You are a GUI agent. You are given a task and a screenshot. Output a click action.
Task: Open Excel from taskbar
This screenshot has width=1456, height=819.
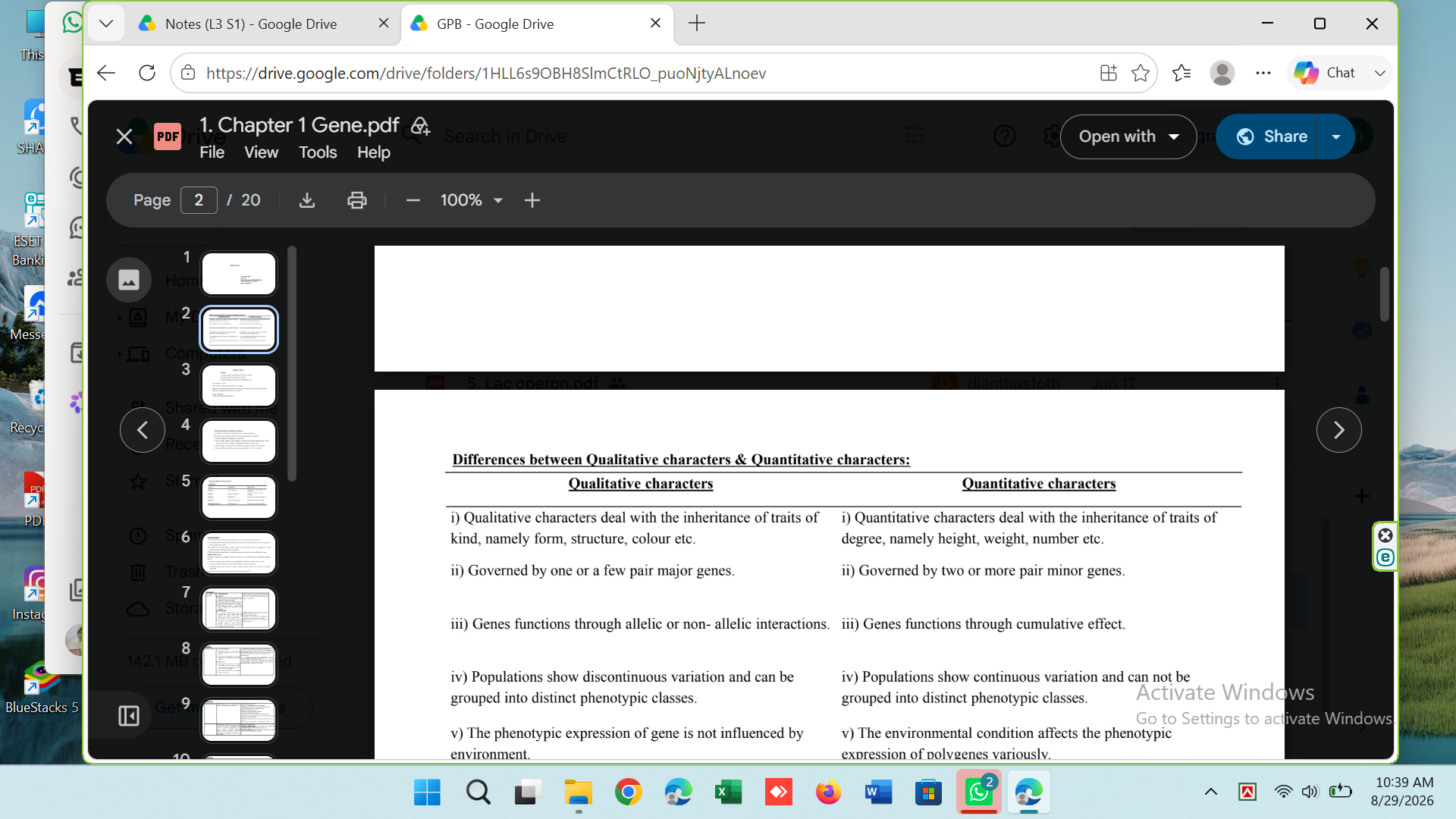pos(728,792)
